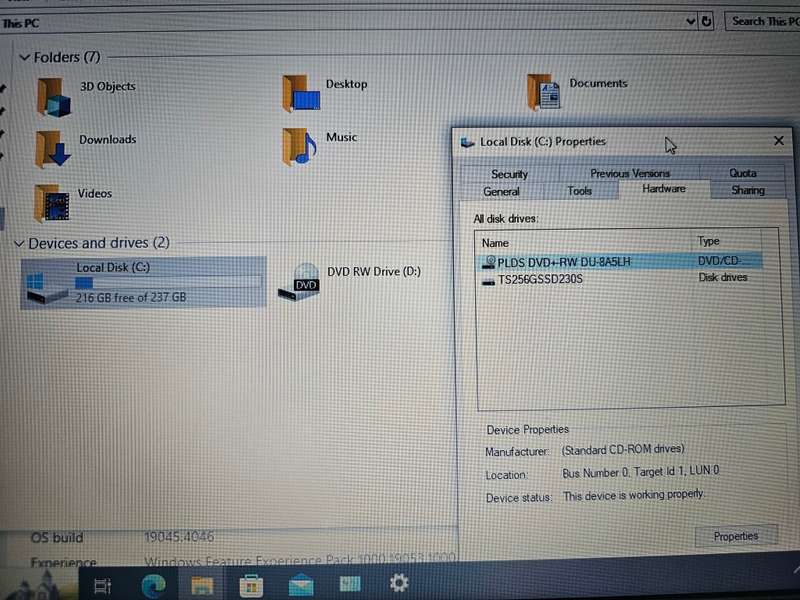This screenshot has height=600, width=800.
Task: Open File Explorer from the taskbar
Action: pyautogui.click(x=202, y=585)
